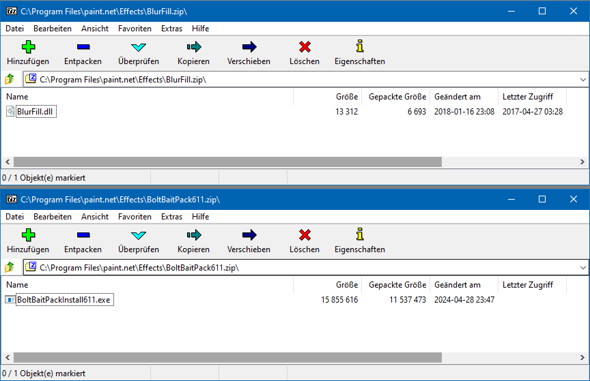
Task: Sort by the Name column in the BlurFill.zip window
Action: pos(148,97)
